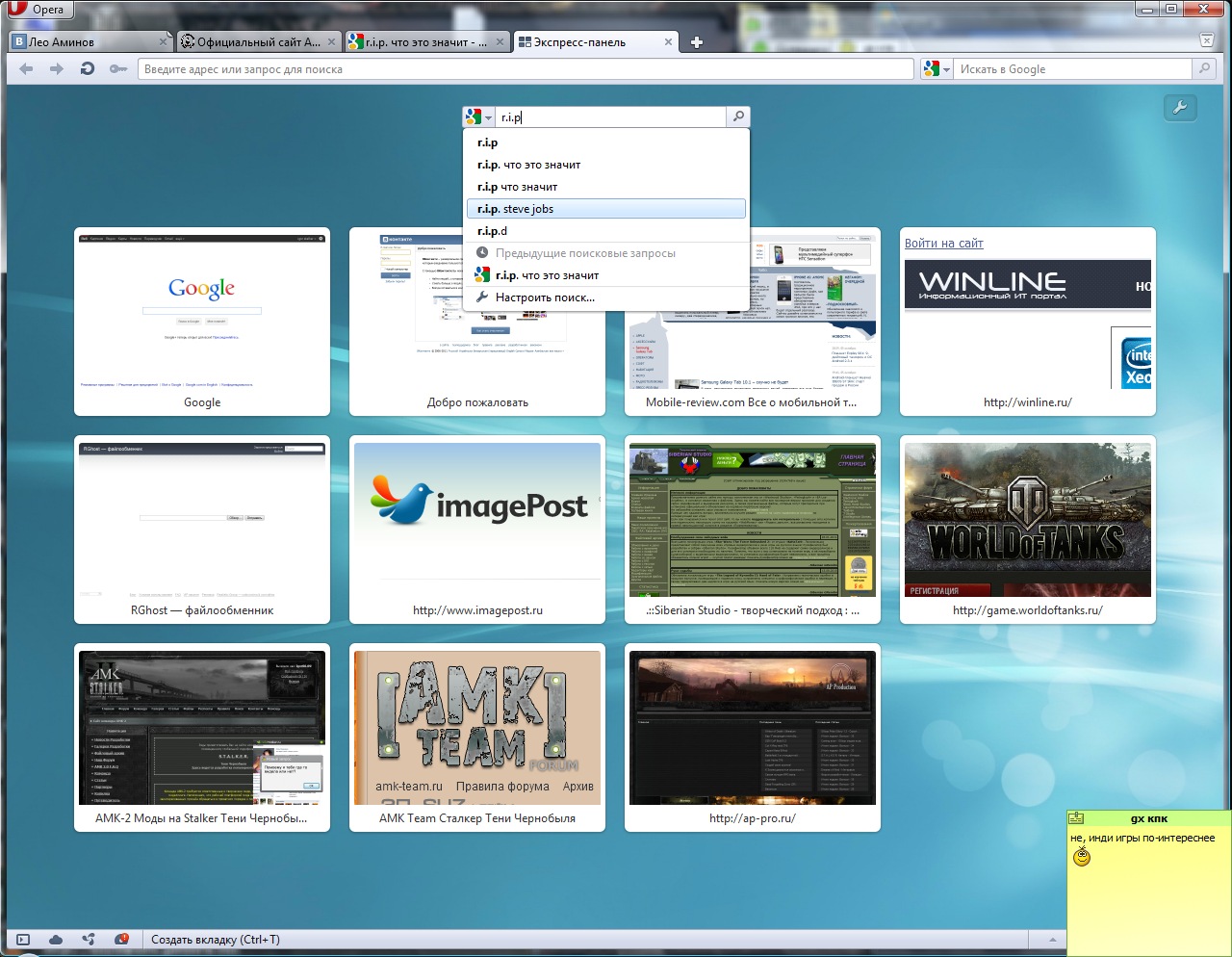
Task: Open RGhost файлообменник speed dial
Action: coord(202,530)
